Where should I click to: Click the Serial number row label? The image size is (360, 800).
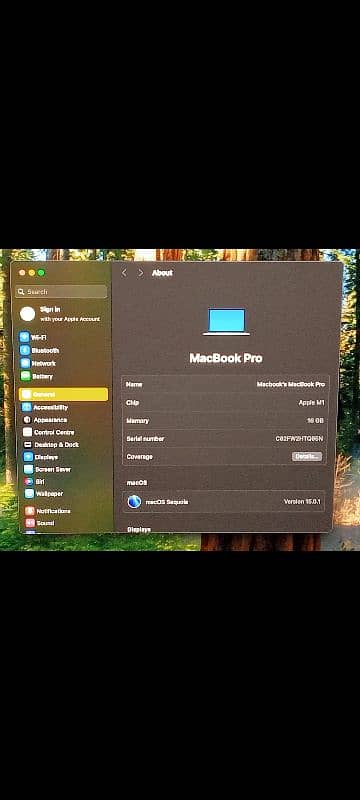(145, 439)
